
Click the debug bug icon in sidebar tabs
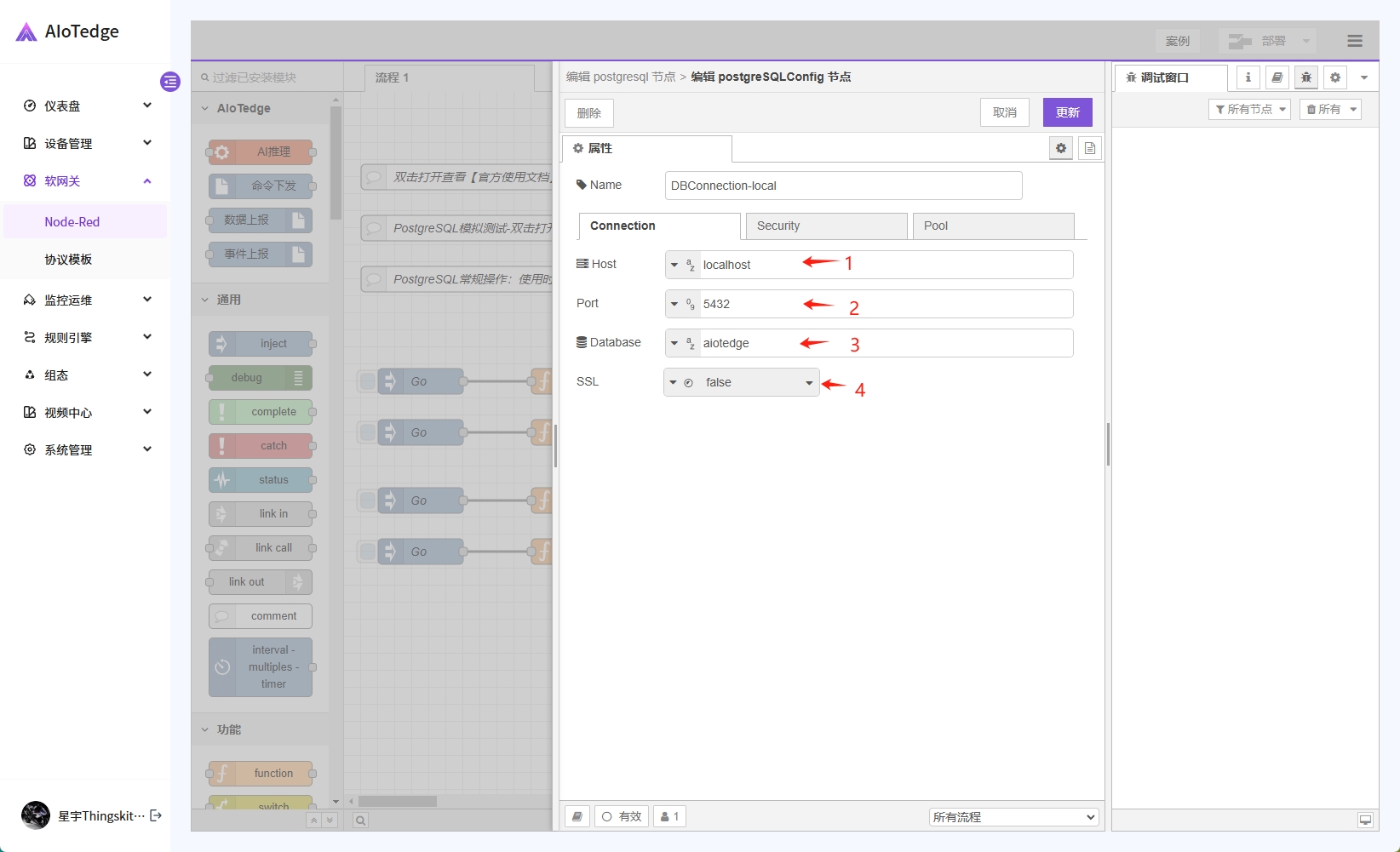click(x=1305, y=77)
